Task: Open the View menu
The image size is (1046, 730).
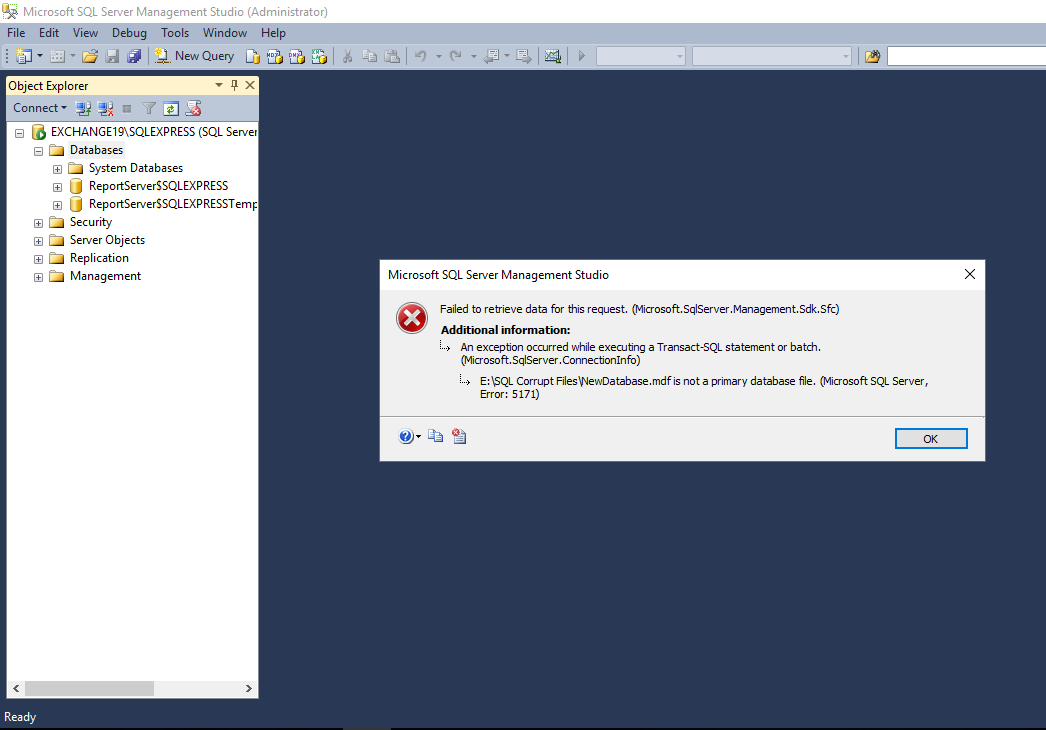Action: click(85, 33)
